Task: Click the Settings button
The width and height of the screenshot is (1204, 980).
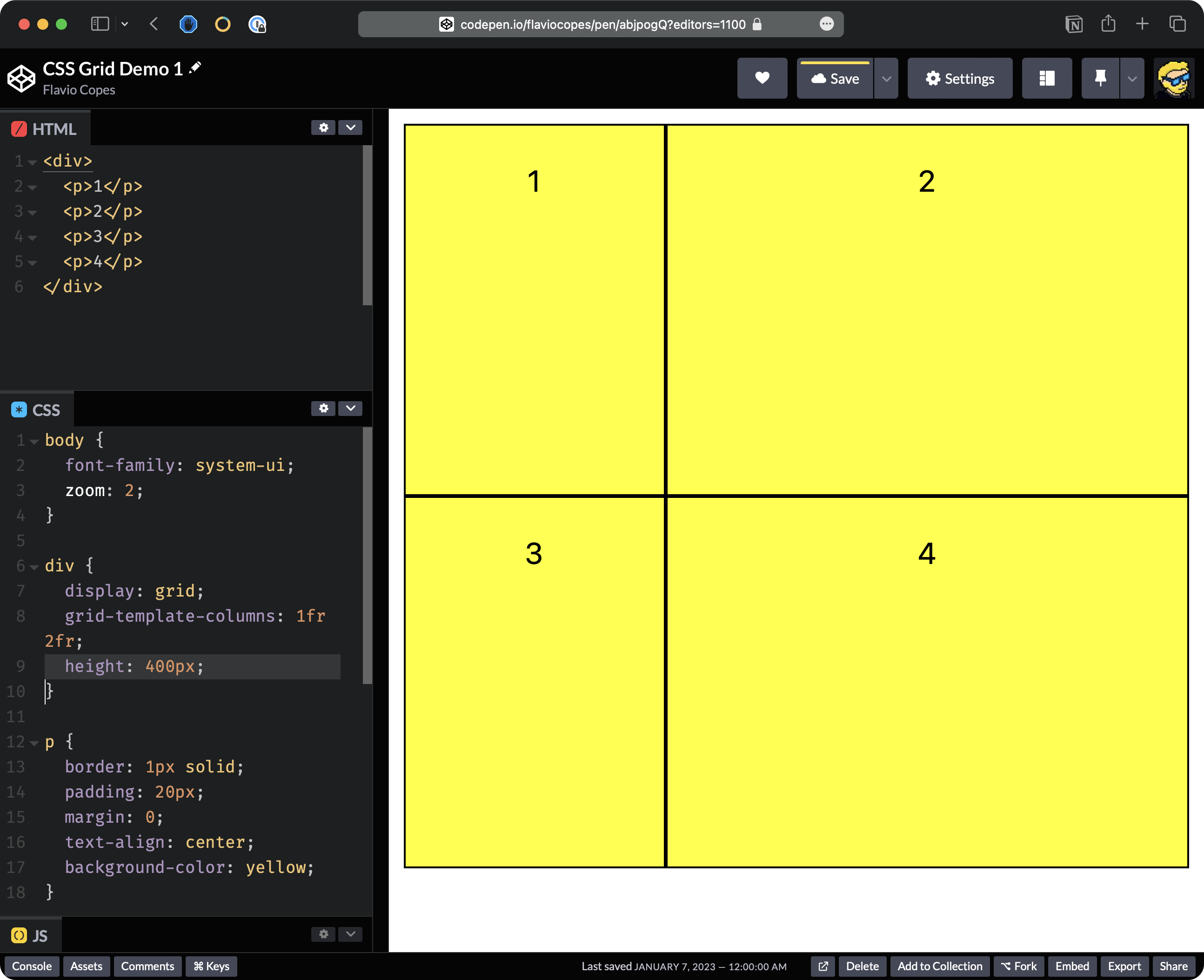Action: (x=960, y=79)
